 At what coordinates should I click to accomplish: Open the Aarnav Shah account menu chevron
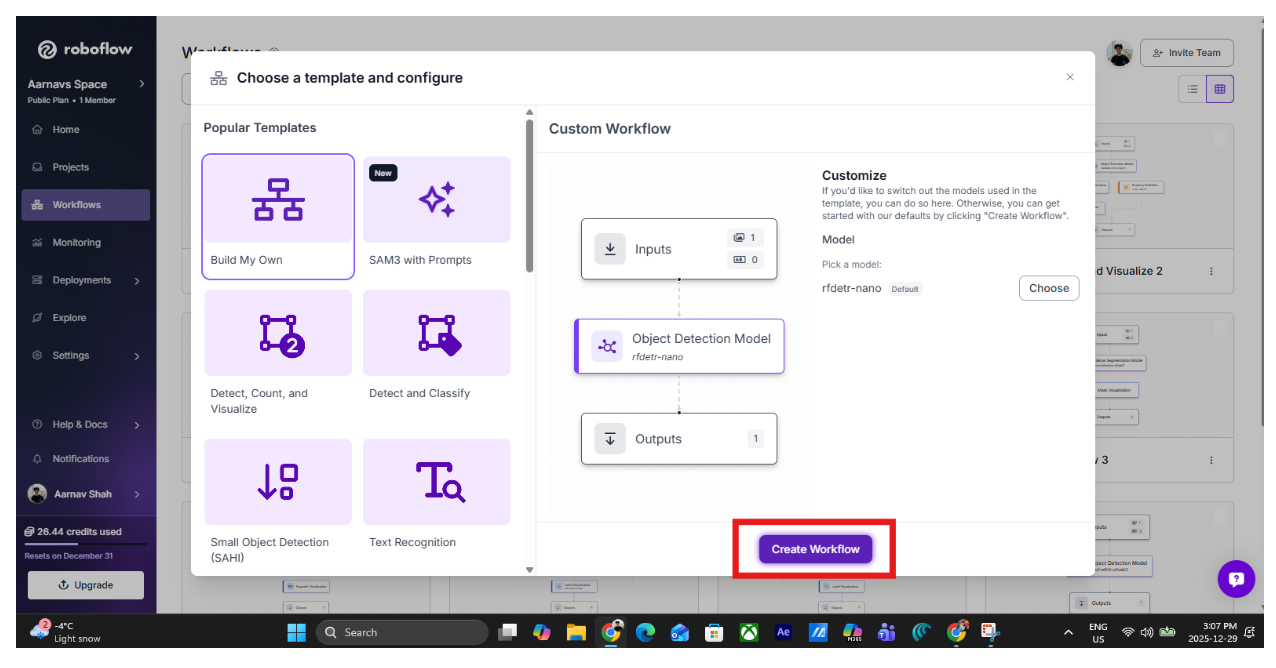click(137, 494)
